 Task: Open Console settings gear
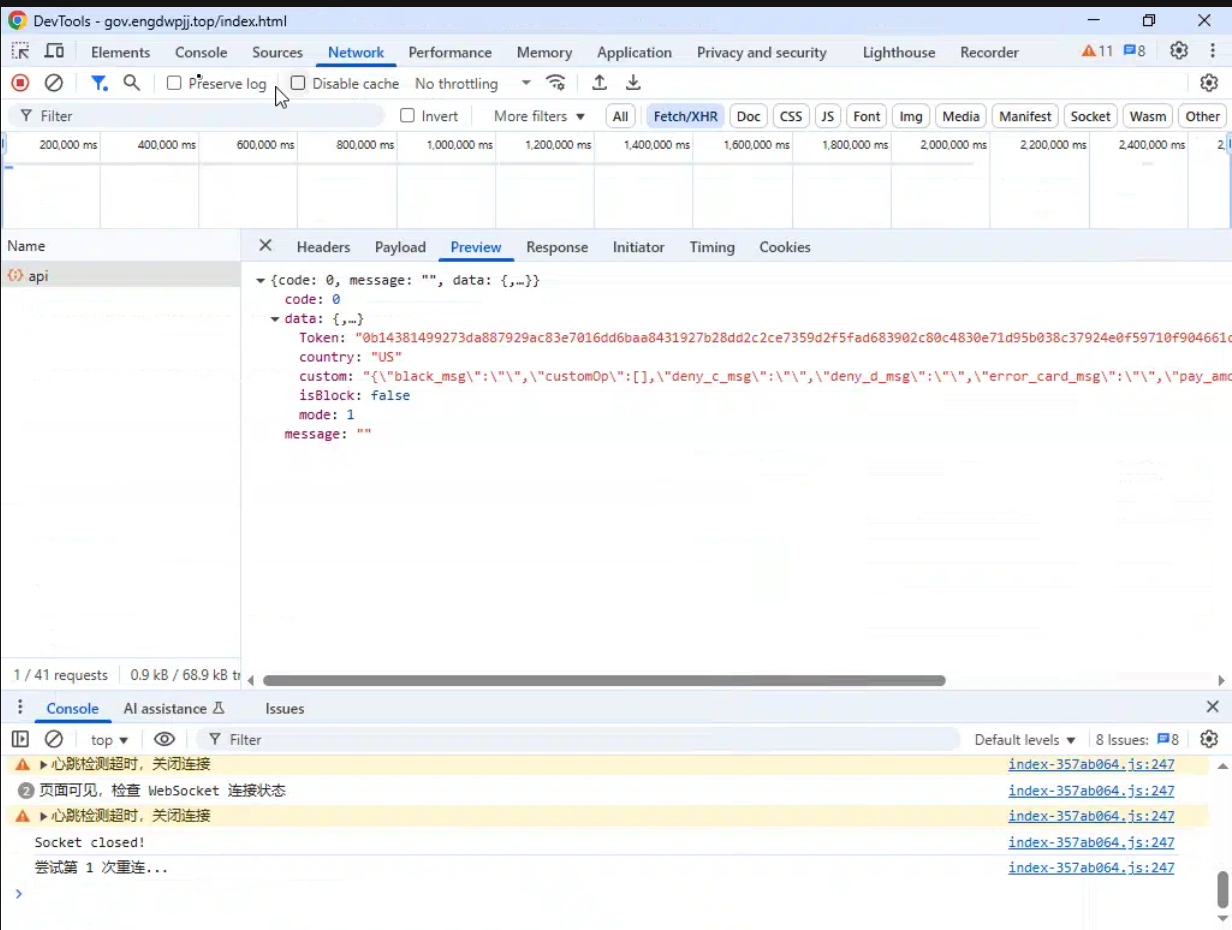[x=1209, y=739]
